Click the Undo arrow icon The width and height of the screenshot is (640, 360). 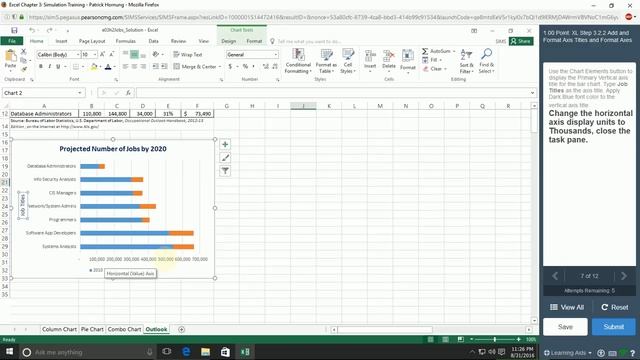click(32, 30)
